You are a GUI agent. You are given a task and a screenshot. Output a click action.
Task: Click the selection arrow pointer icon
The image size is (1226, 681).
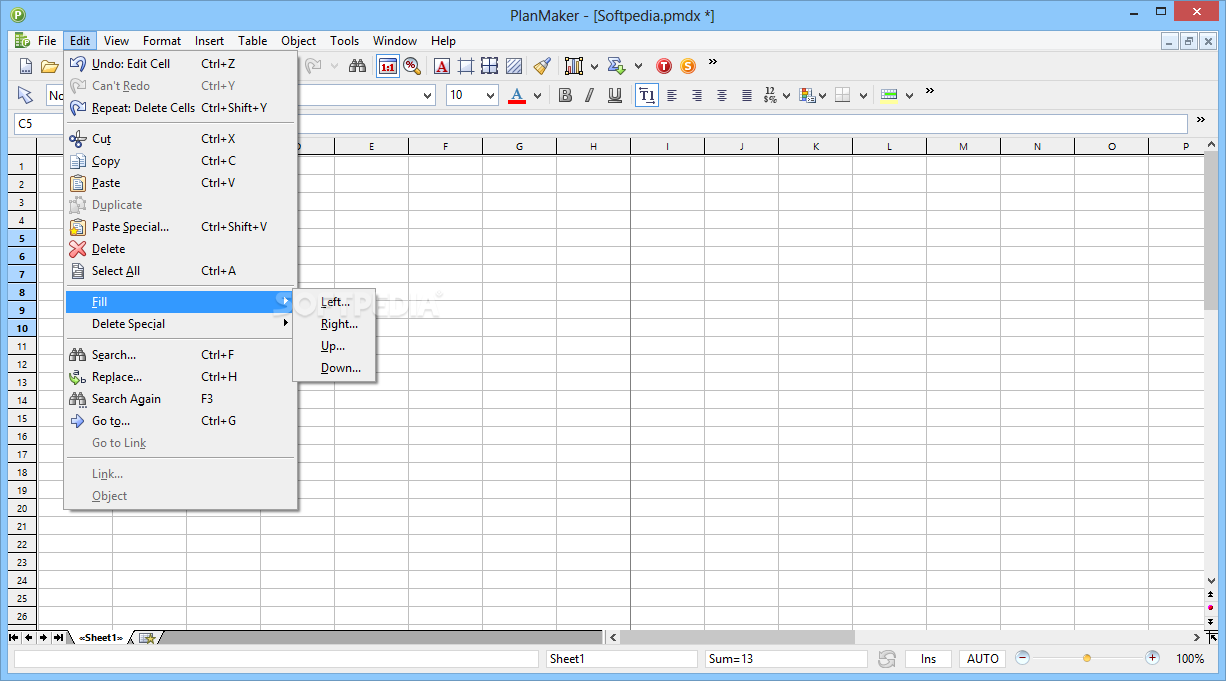point(26,95)
